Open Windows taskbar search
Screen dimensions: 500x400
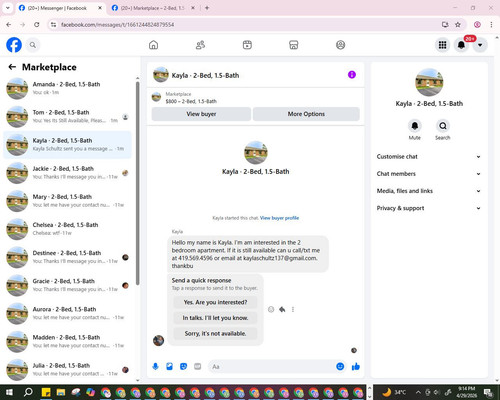point(28,392)
